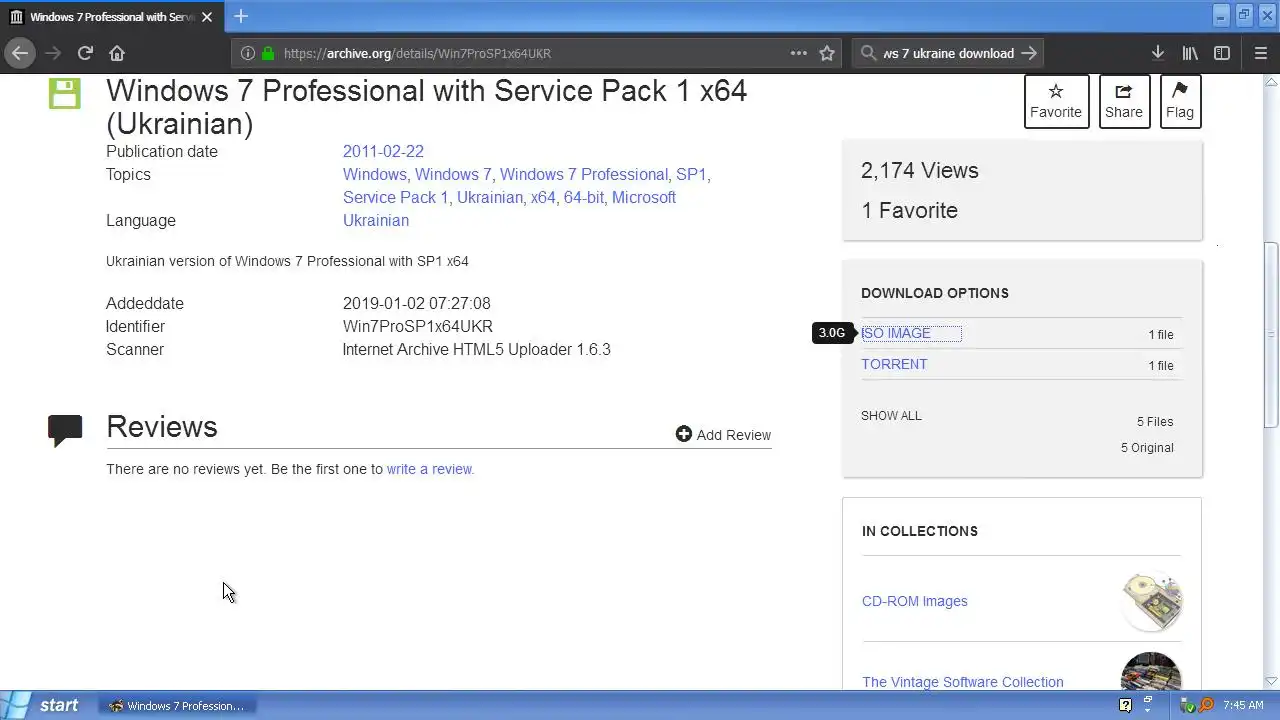Image resolution: width=1280 pixels, height=720 pixels.
Task: Open the 64-bit topic link
Action: 584,197
